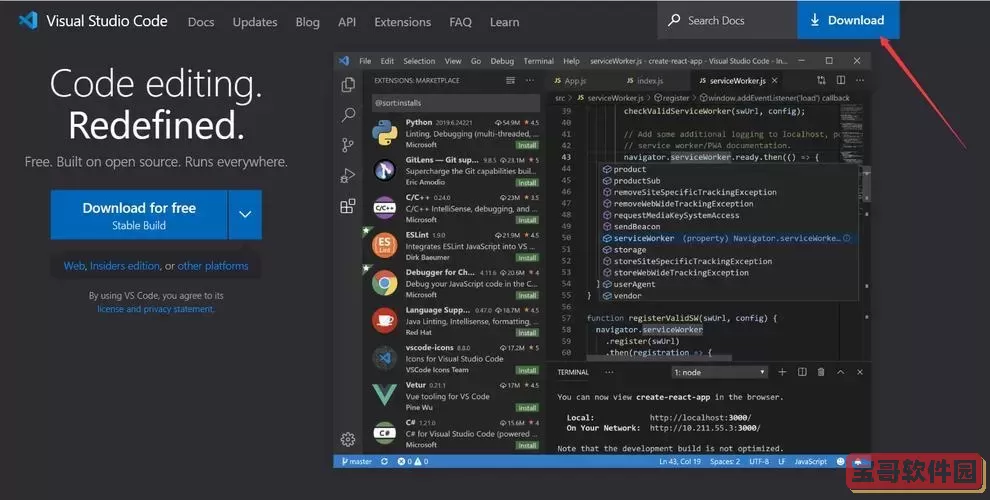Open the Source Control view icon
Viewport: 990px width, 500px height.
(x=348, y=145)
